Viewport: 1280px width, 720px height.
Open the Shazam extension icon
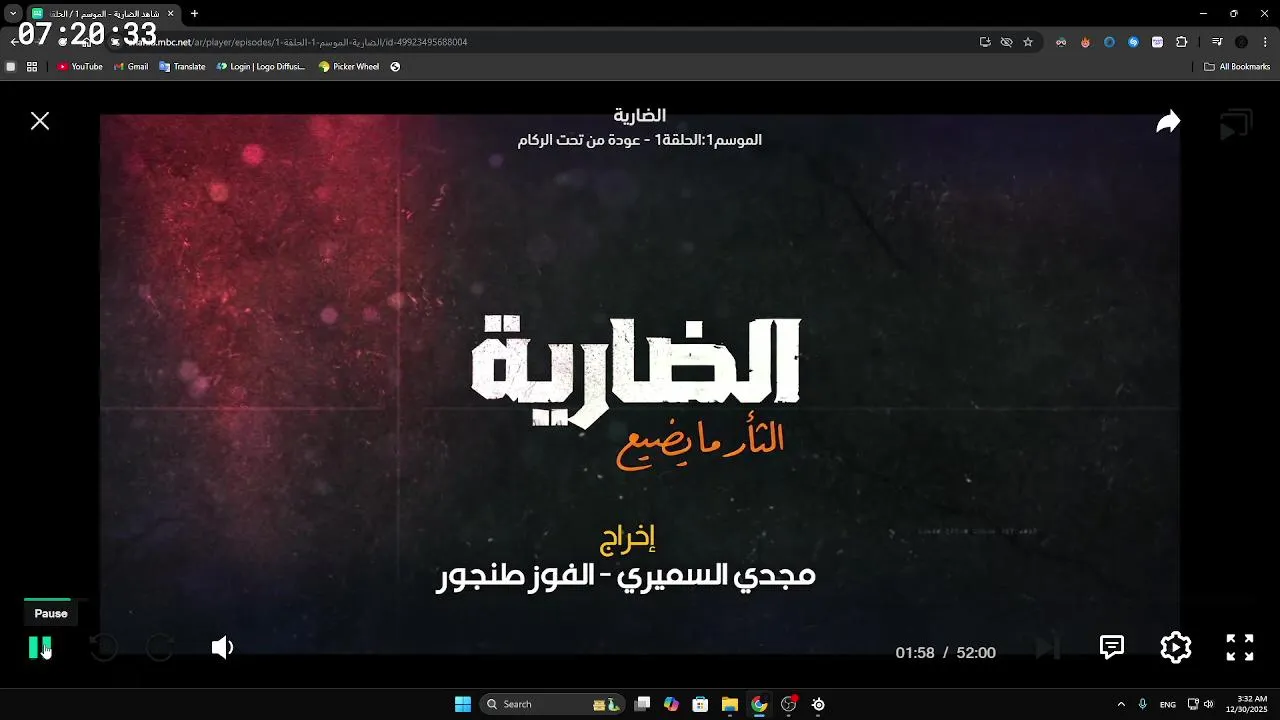[1133, 42]
